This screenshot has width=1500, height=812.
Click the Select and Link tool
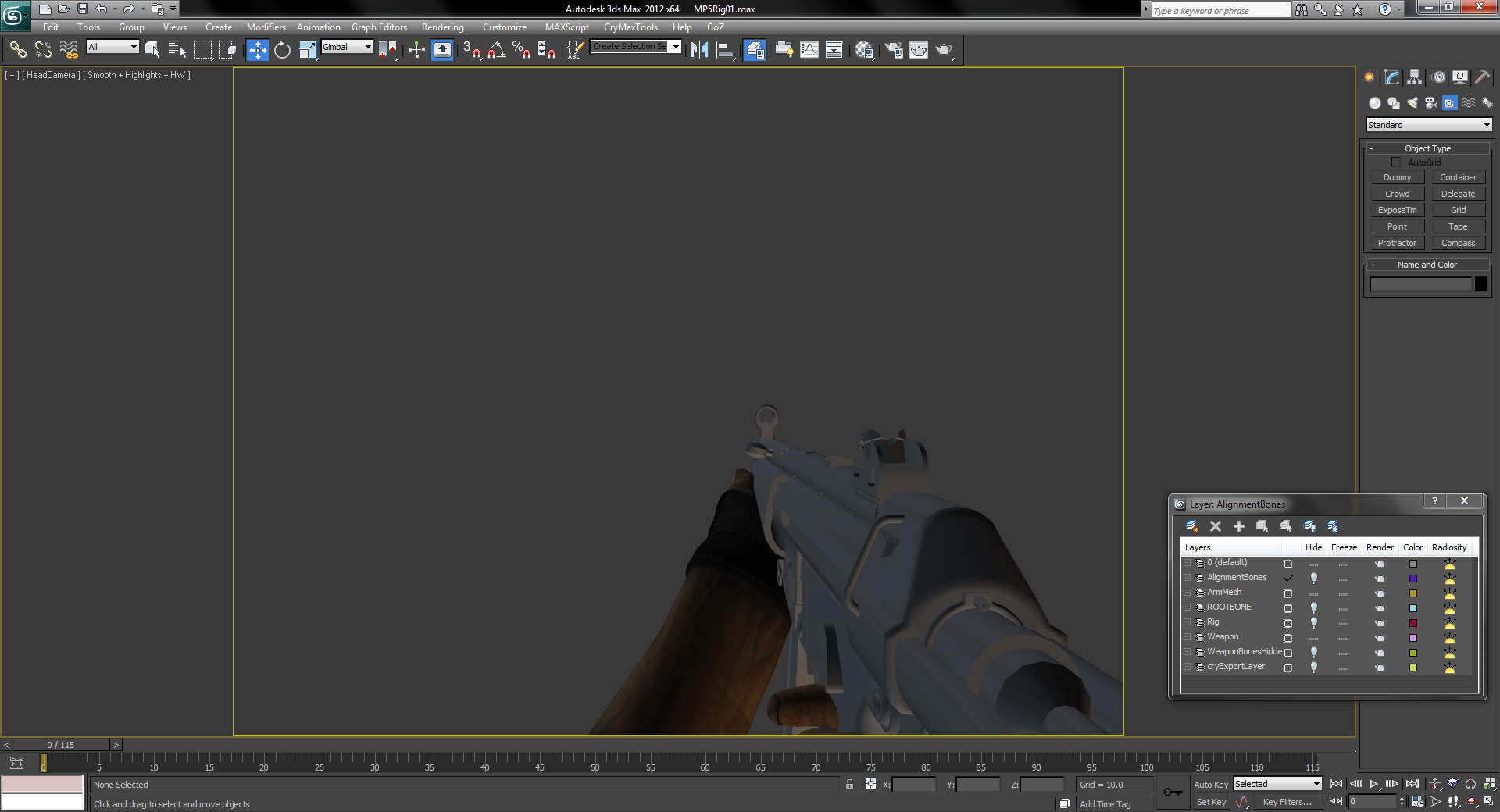pyautogui.click(x=18, y=50)
